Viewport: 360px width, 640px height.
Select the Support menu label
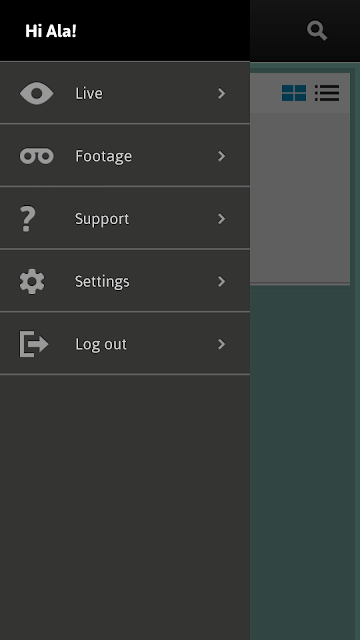(x=102, y=219)
